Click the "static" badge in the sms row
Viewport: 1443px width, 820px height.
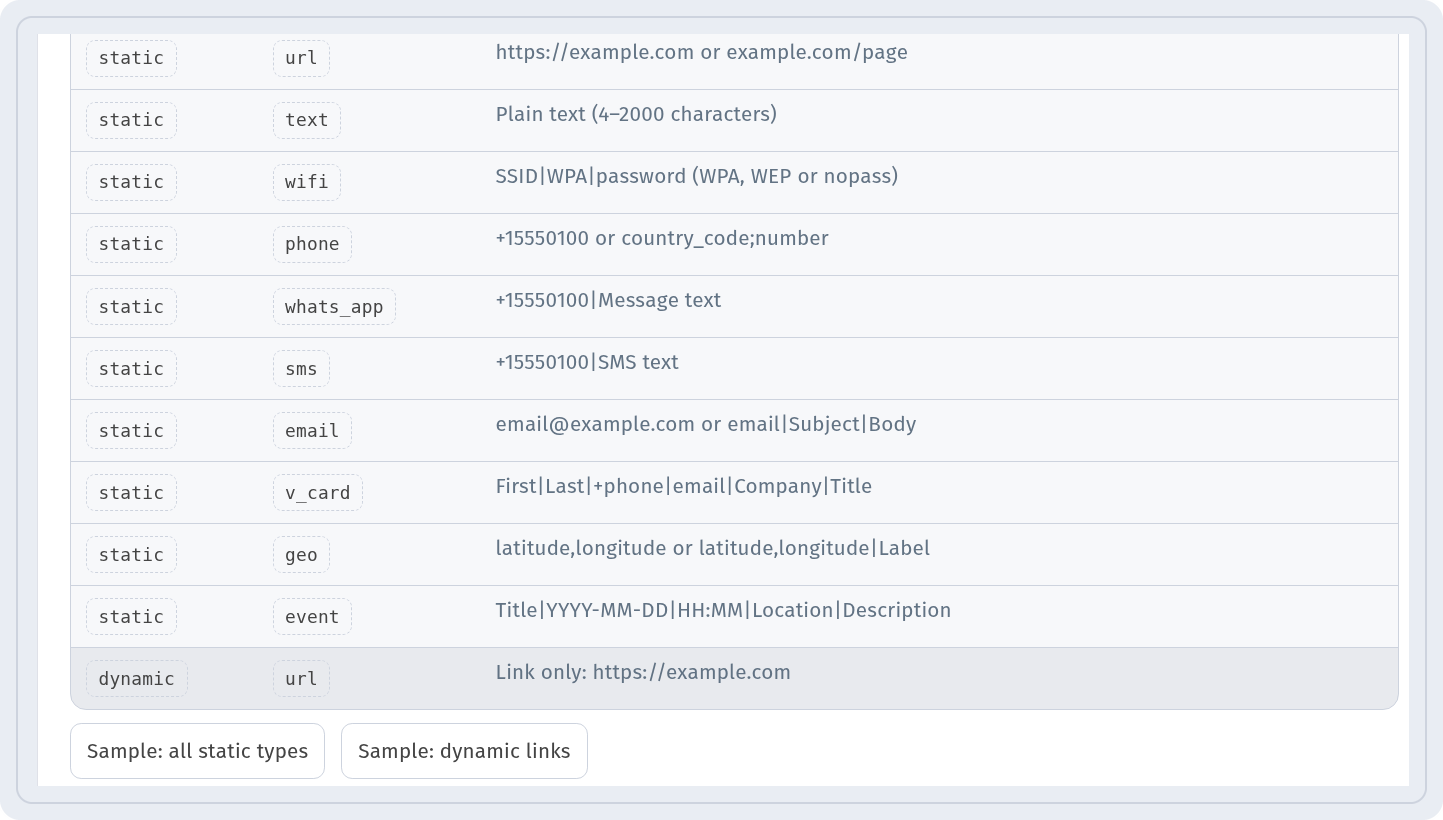131,369
